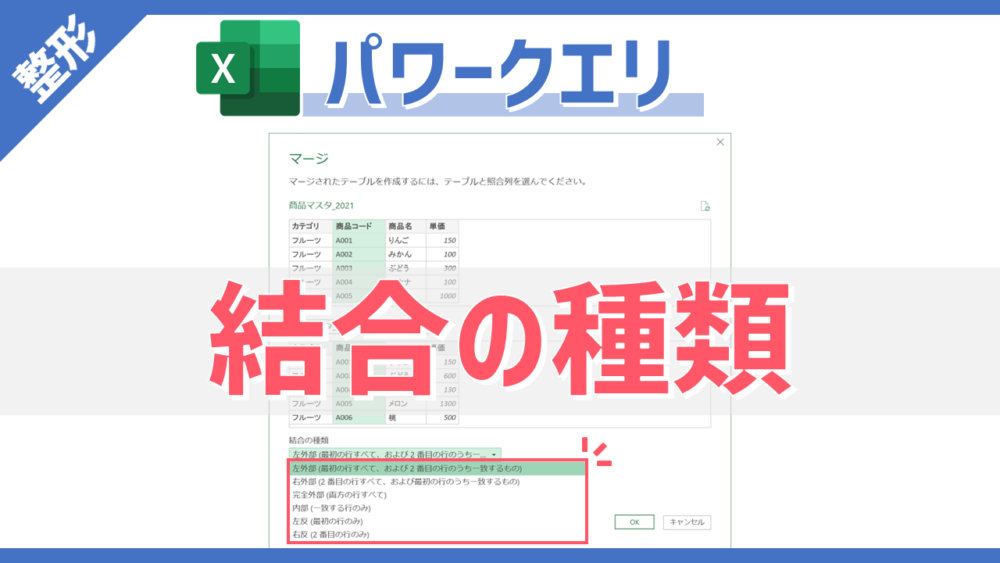
Task: Choose the 左外部 join option in the list
Action: [437, 468]
